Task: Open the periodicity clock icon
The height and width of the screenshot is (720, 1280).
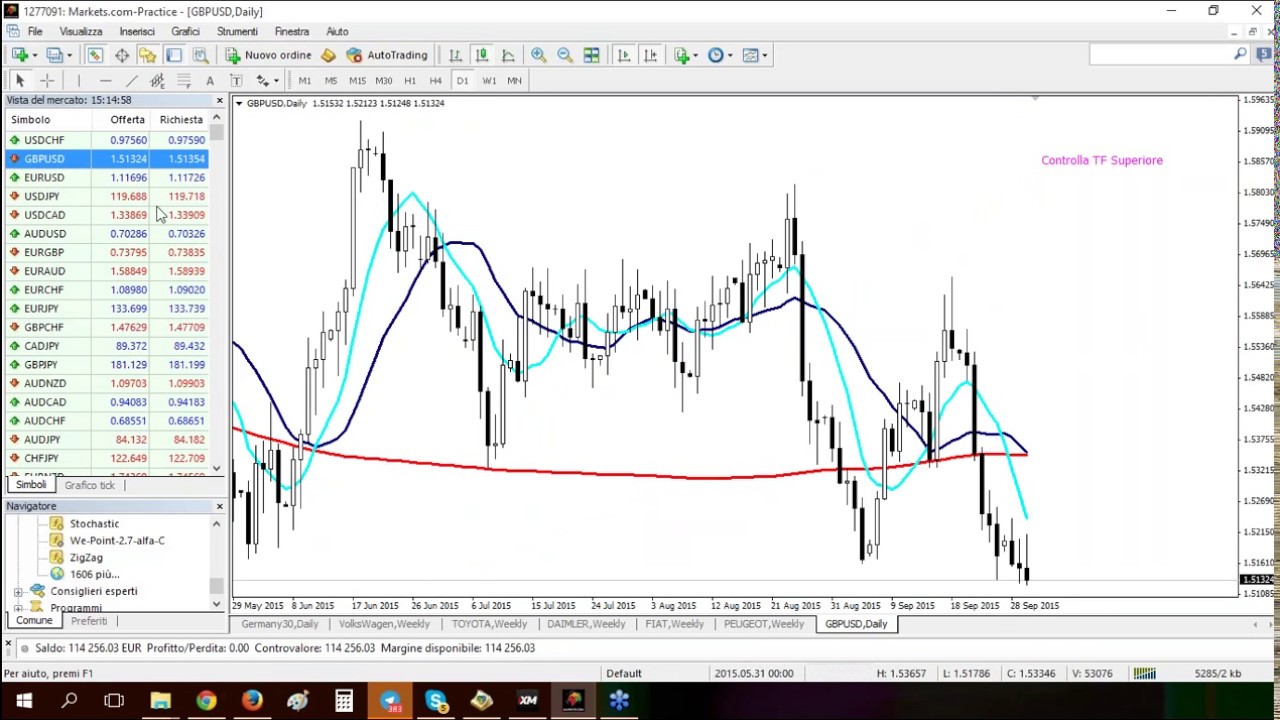Action: 716,55
